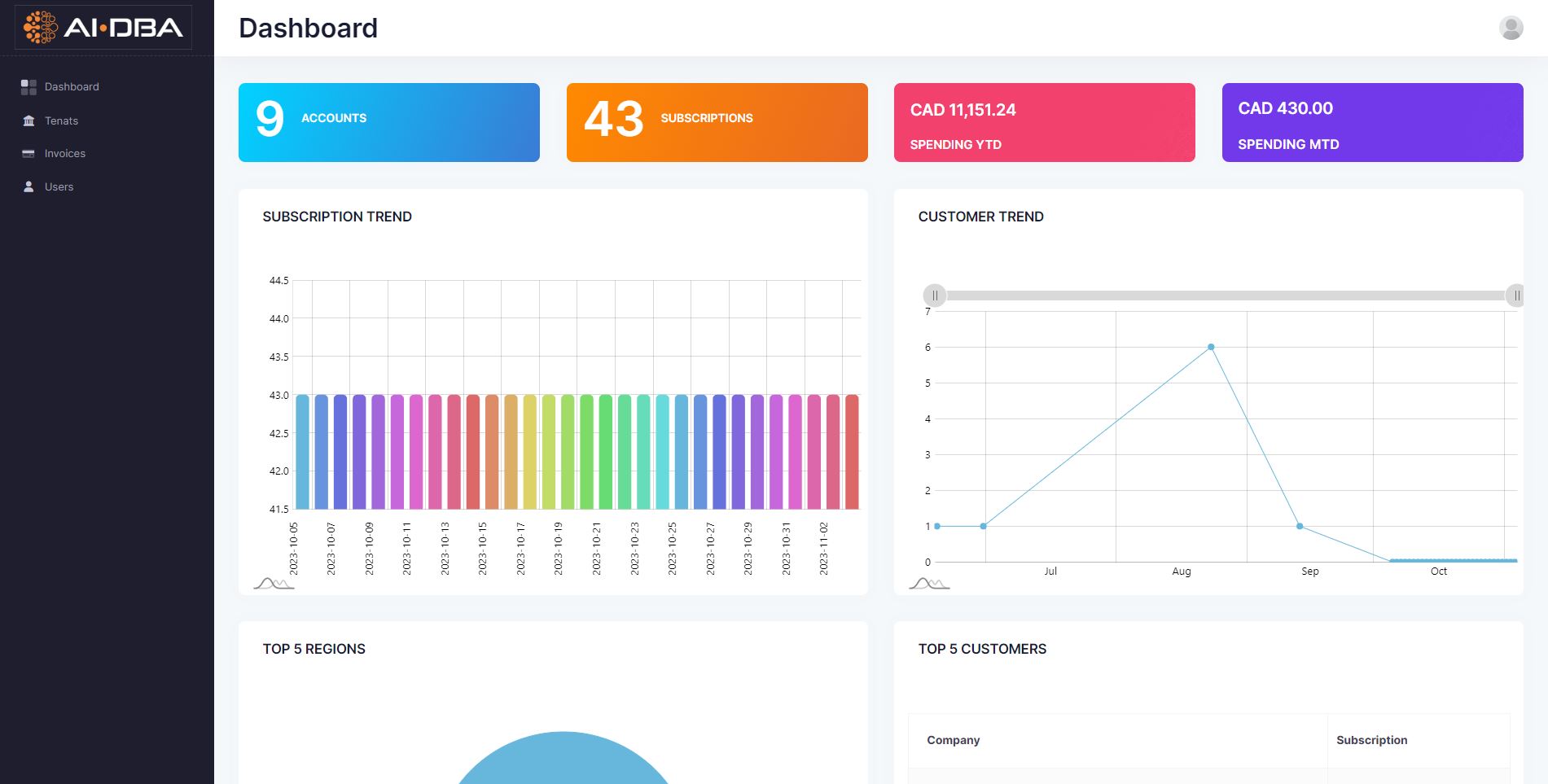Click the Invoices card icon
Screen dimensions: 1548x784
pyautogui.click(x=29, y=154)
